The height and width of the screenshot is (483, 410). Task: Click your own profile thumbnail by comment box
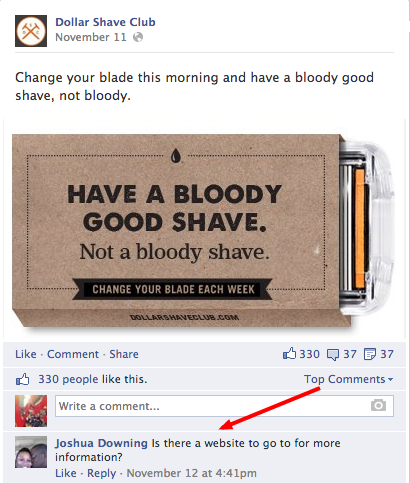(x=31, y=411)
